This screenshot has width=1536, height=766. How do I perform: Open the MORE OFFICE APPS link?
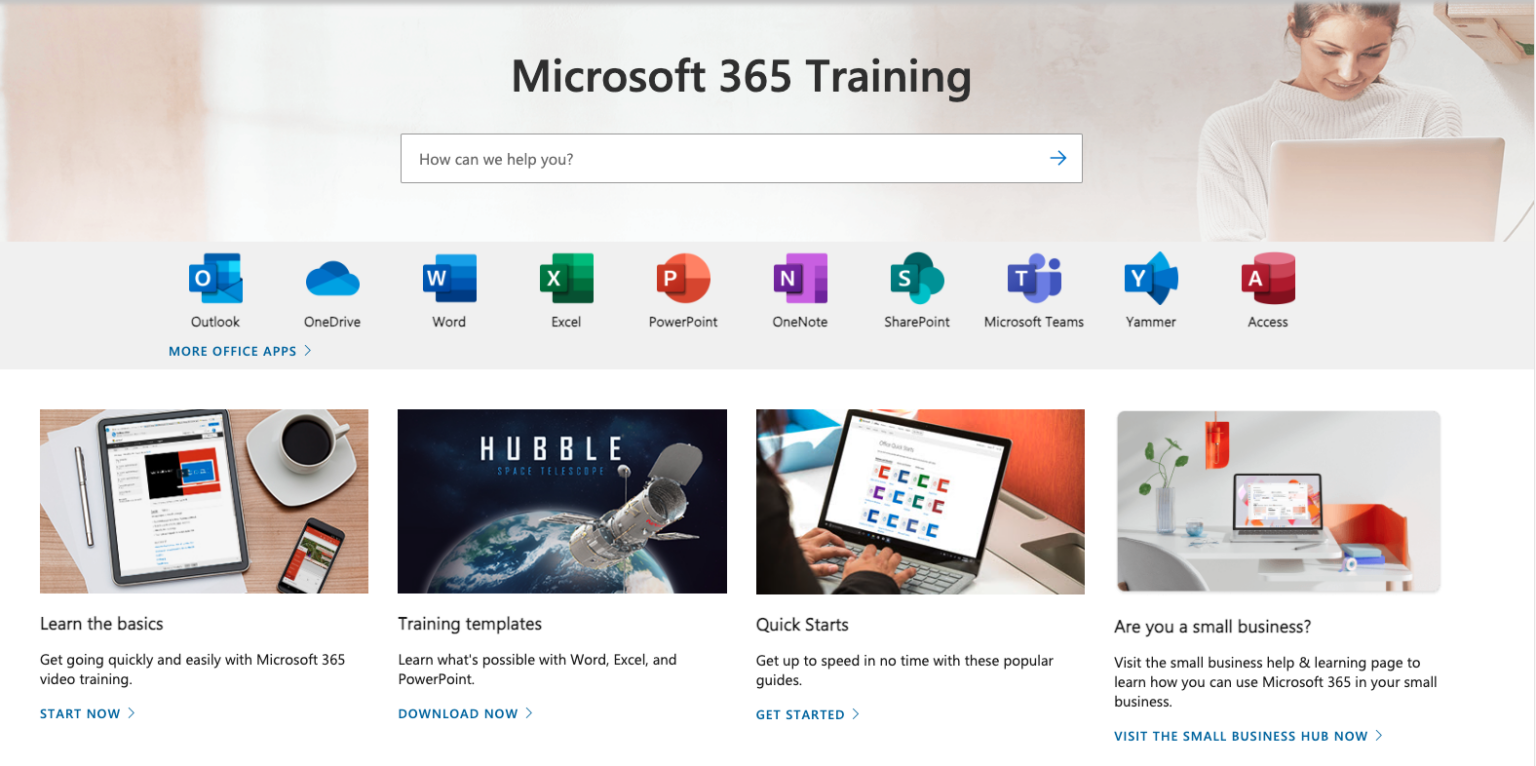(x=230, y=351)
